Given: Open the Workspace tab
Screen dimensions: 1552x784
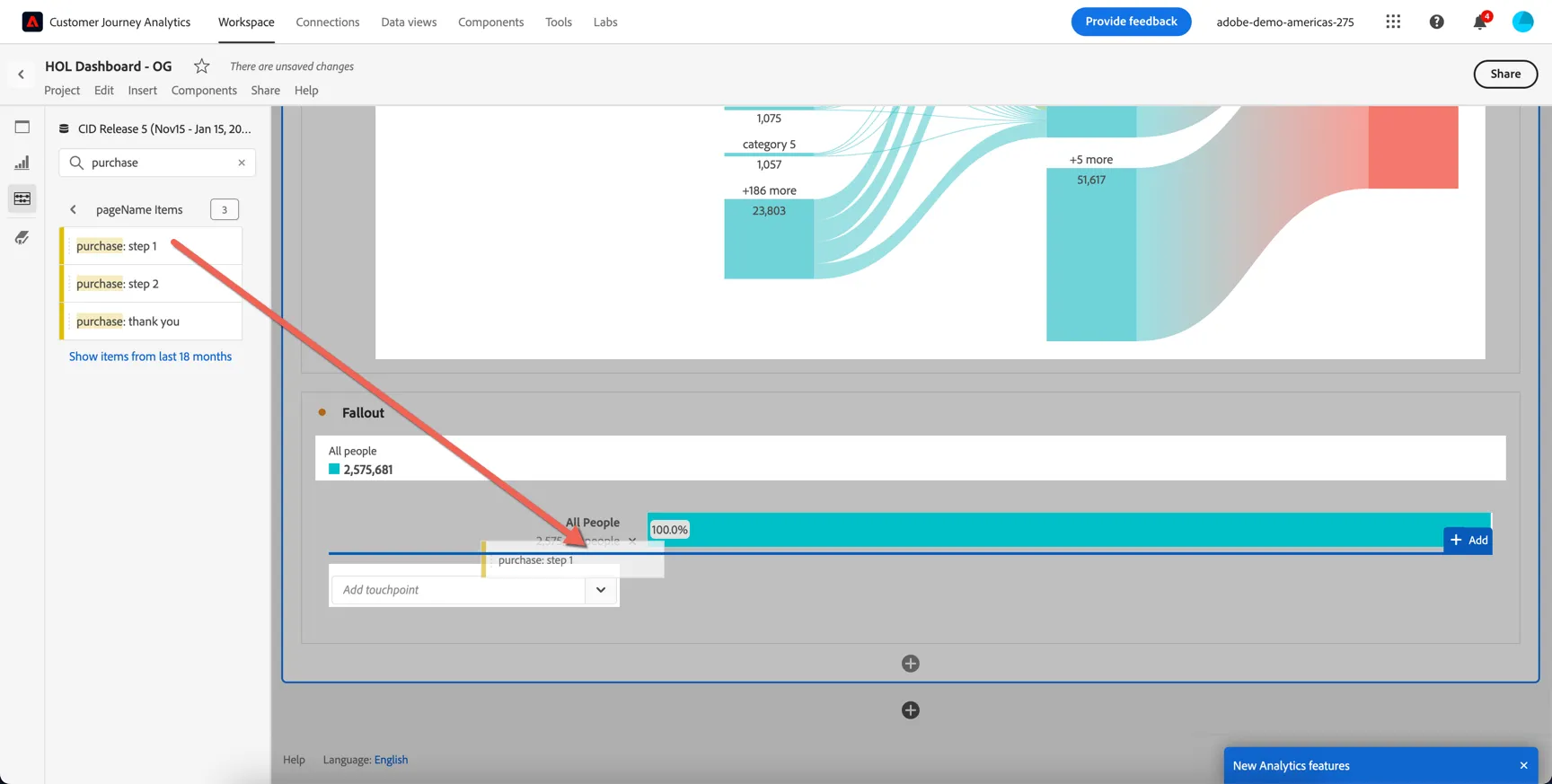Looking at the screenshot, I should pyautogui.click(x=246, y=22).
